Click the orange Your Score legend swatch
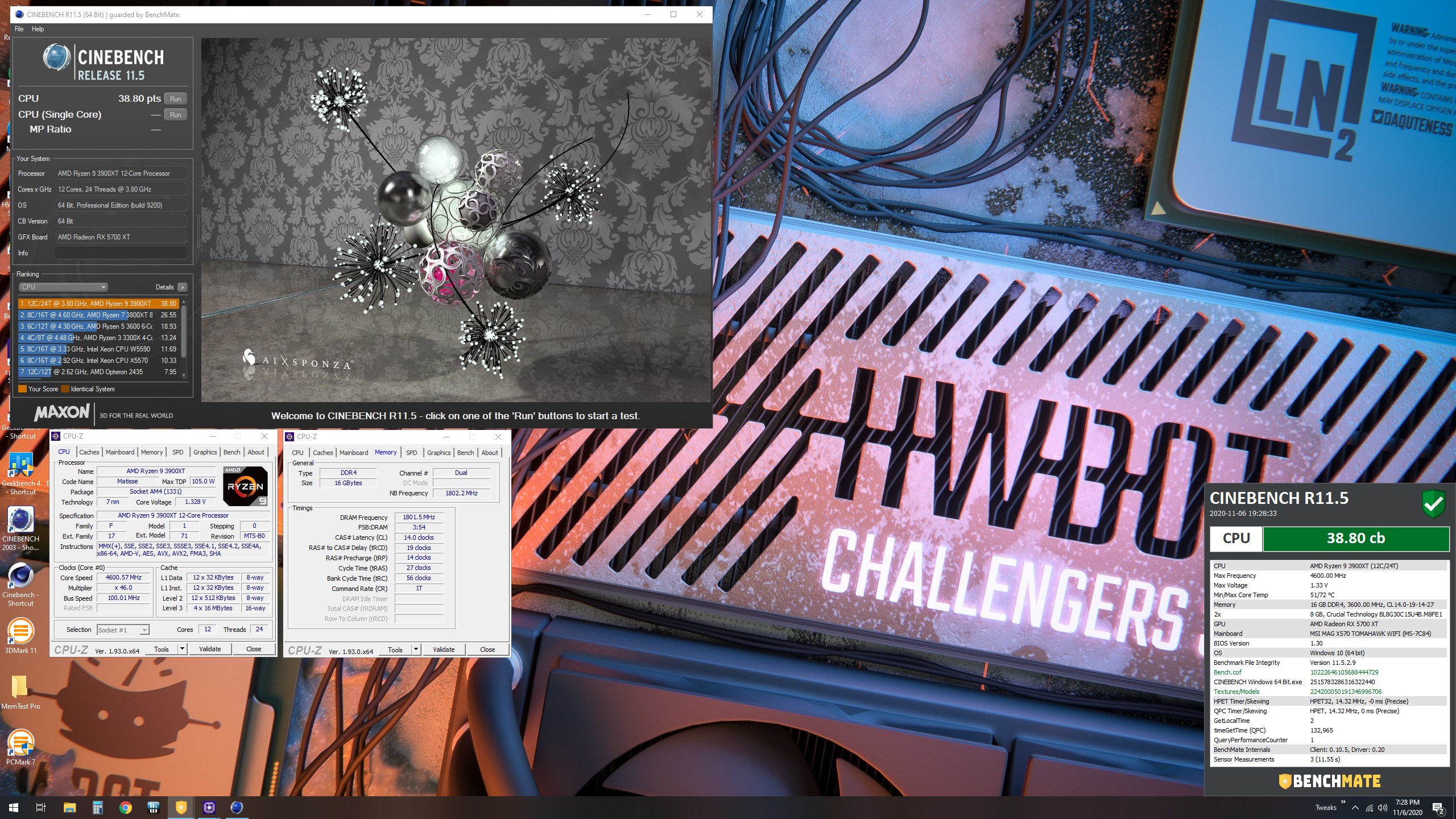 point(23,389)
